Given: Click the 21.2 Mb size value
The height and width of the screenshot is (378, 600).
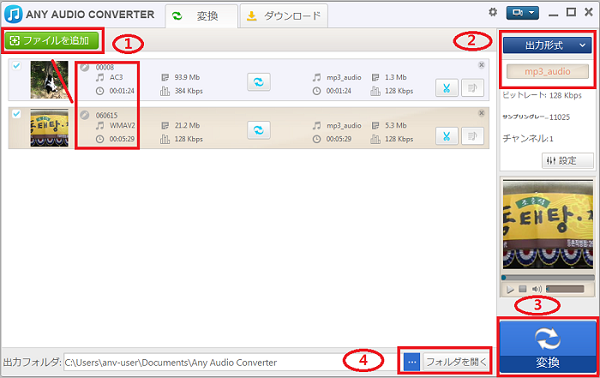Looking at the screenshot, I should [187, 125].
